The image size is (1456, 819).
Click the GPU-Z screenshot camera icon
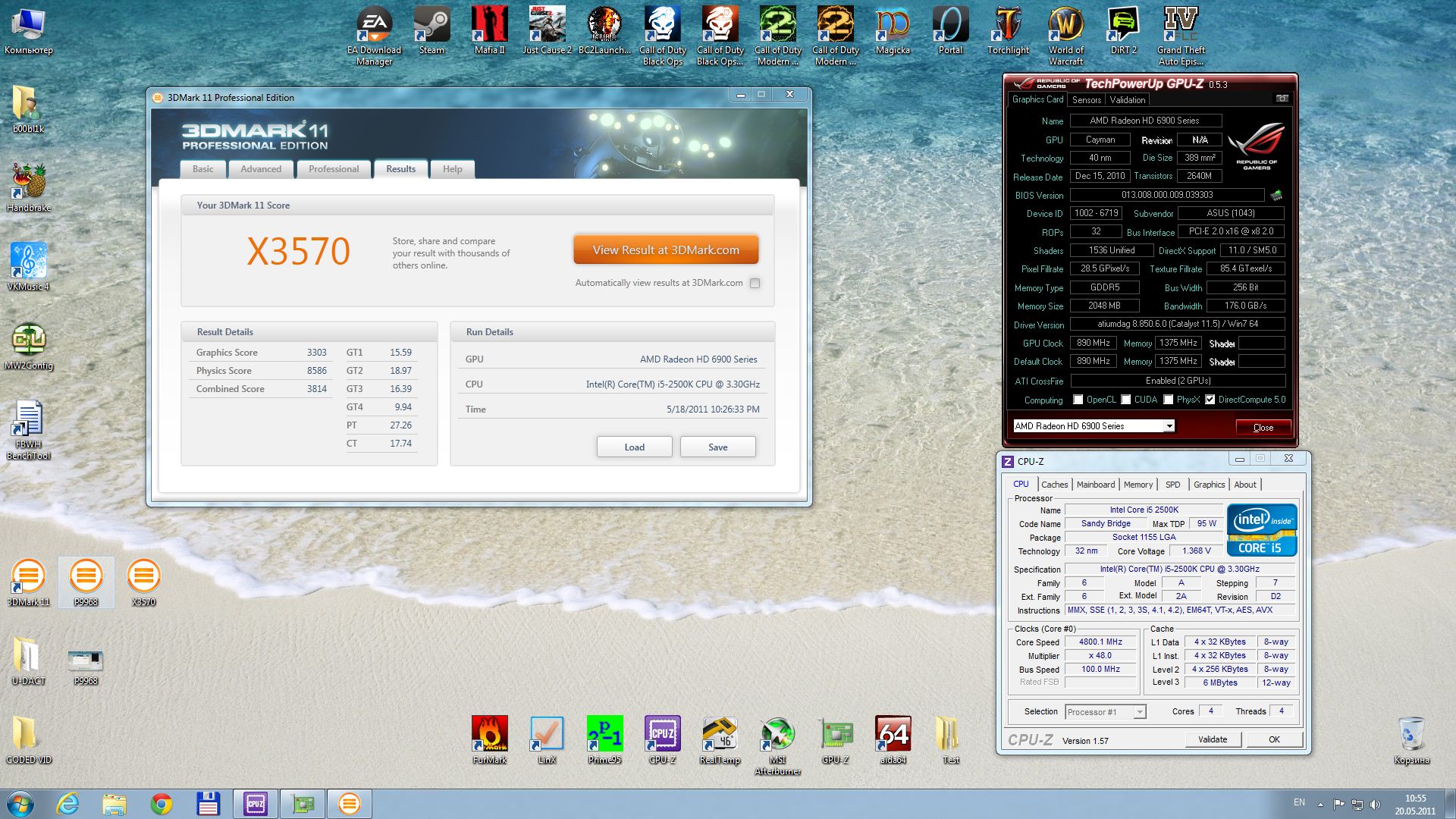point(1282,99)
